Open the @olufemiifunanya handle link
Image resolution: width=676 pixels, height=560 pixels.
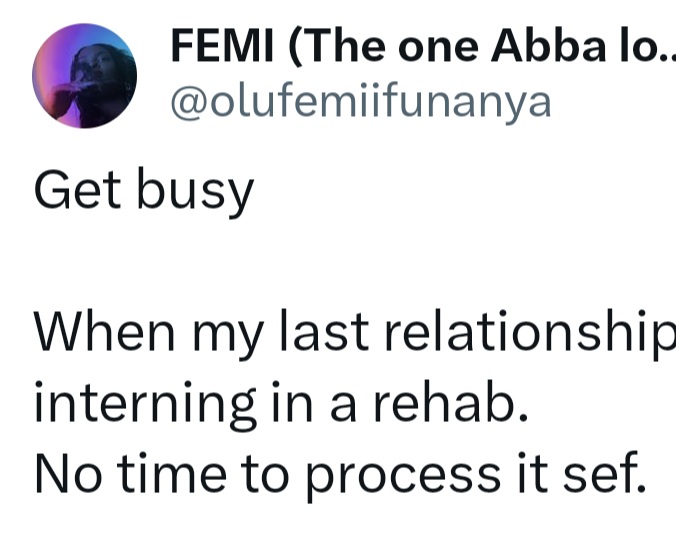click(361, 101)
